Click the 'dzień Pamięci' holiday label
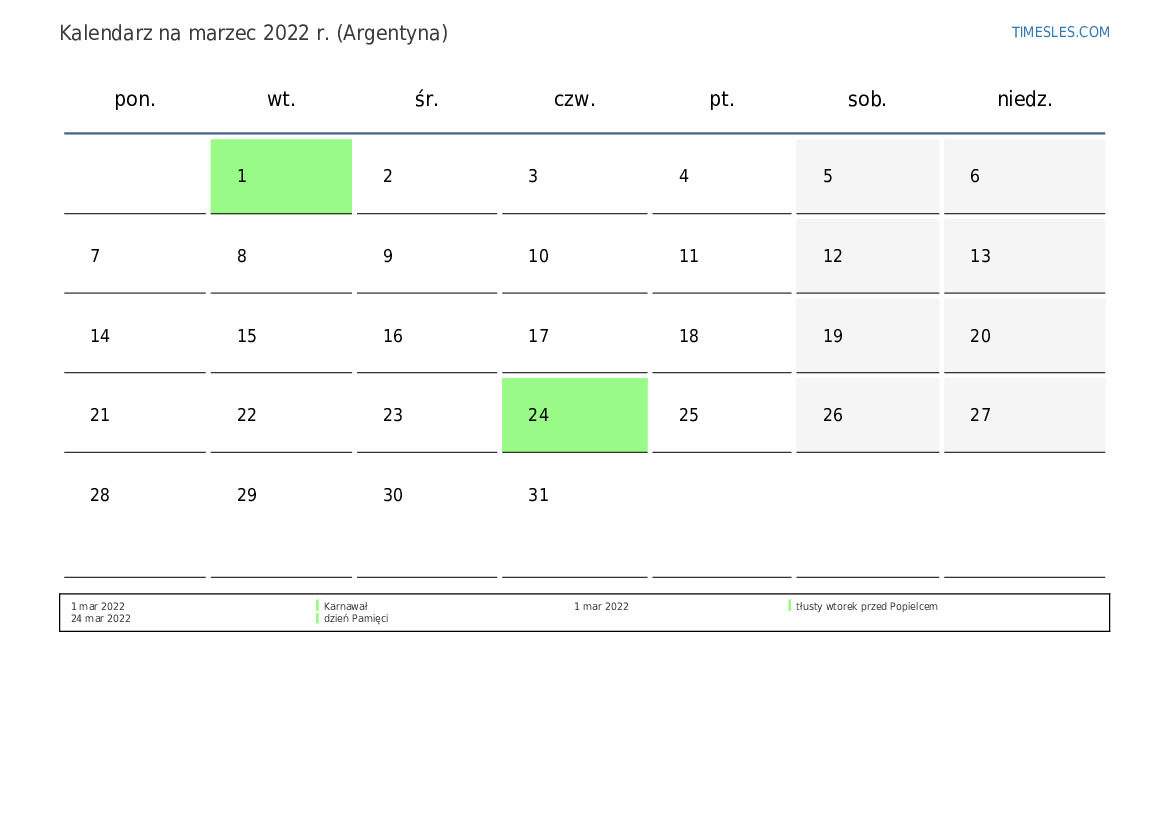Viewport: 1169px width, 827px height. (356, 618)
